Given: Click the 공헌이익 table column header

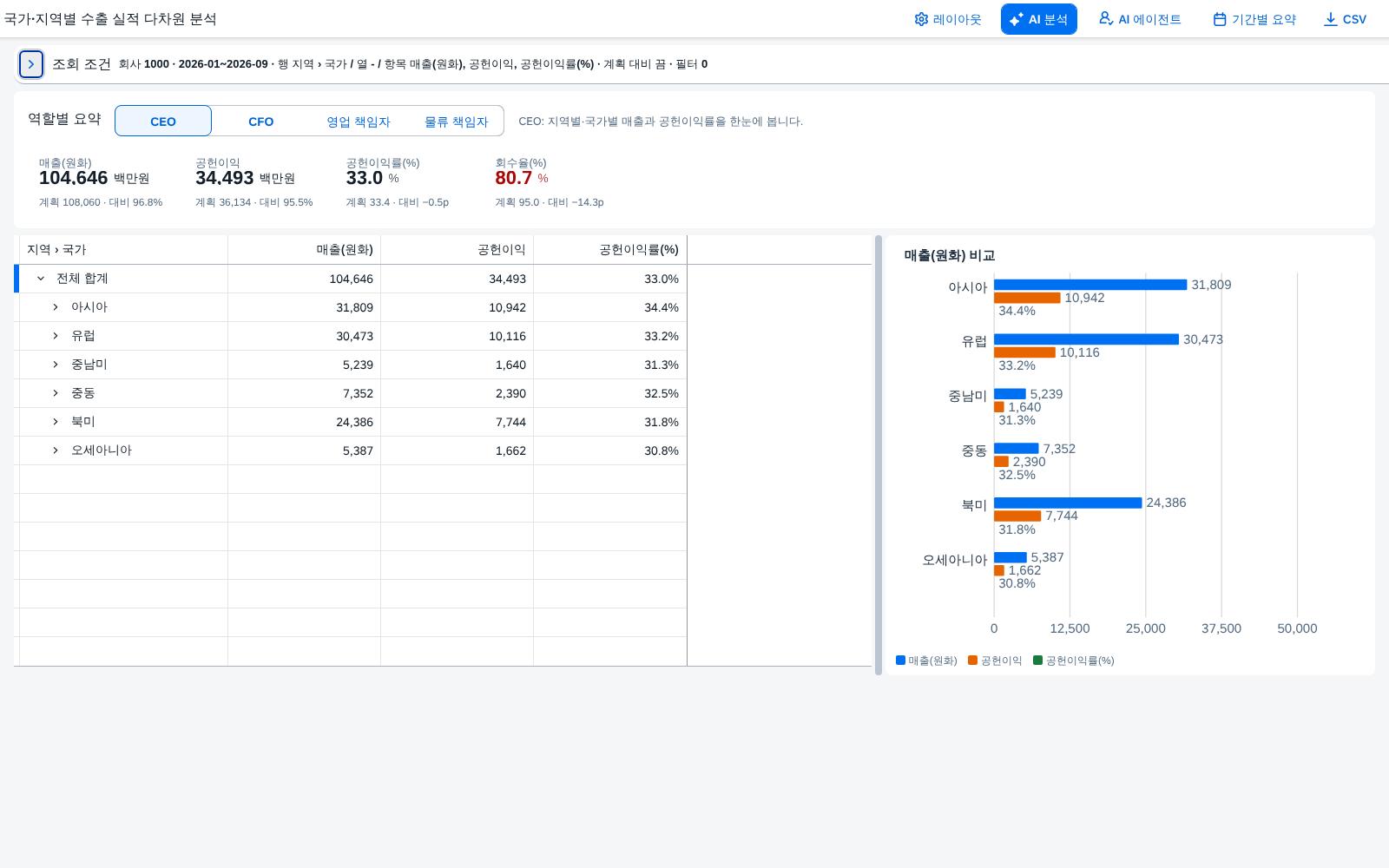Looking at the screenshot, I should [458, 250].
